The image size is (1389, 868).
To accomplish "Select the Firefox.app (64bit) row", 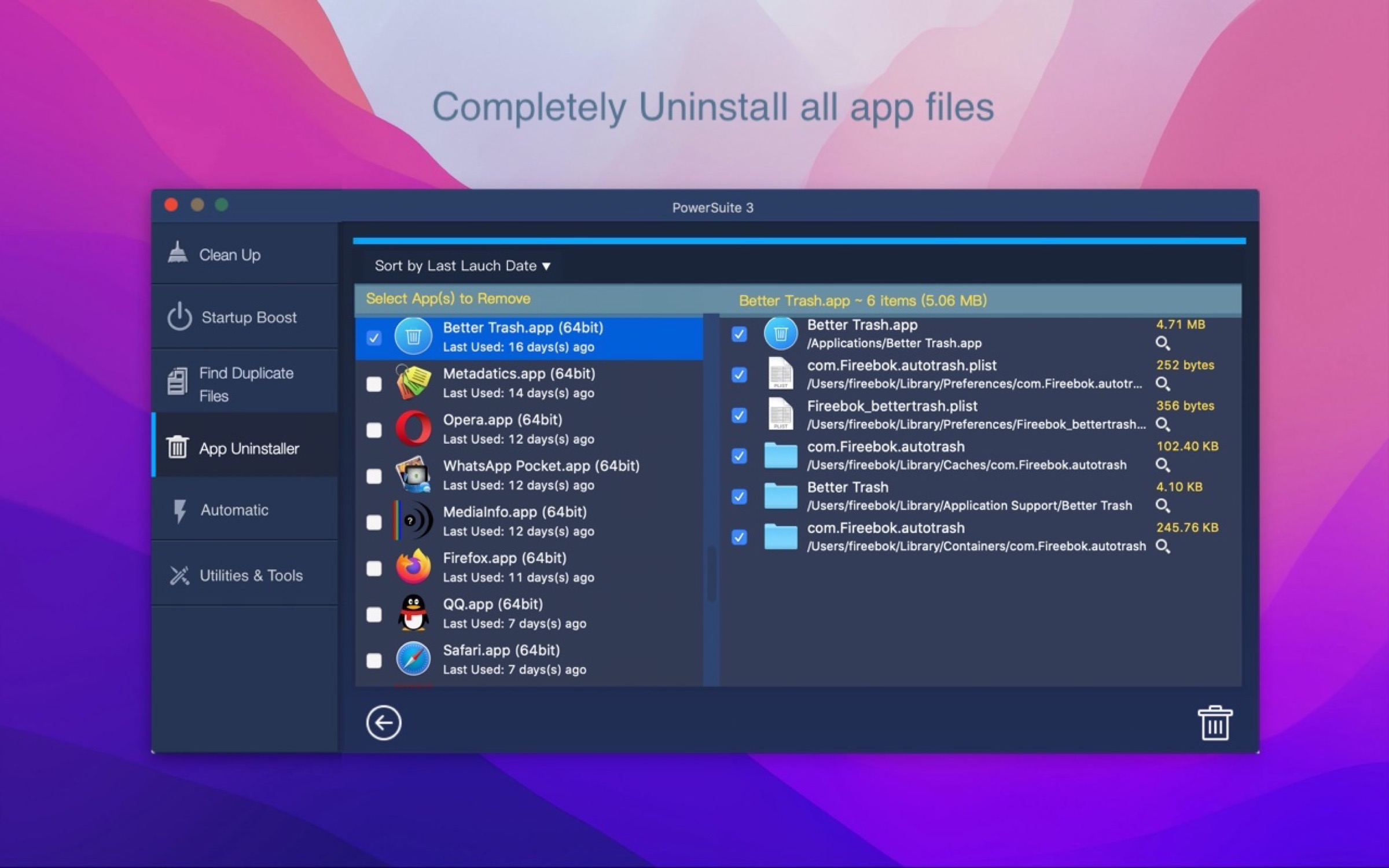I will [529, 567].
